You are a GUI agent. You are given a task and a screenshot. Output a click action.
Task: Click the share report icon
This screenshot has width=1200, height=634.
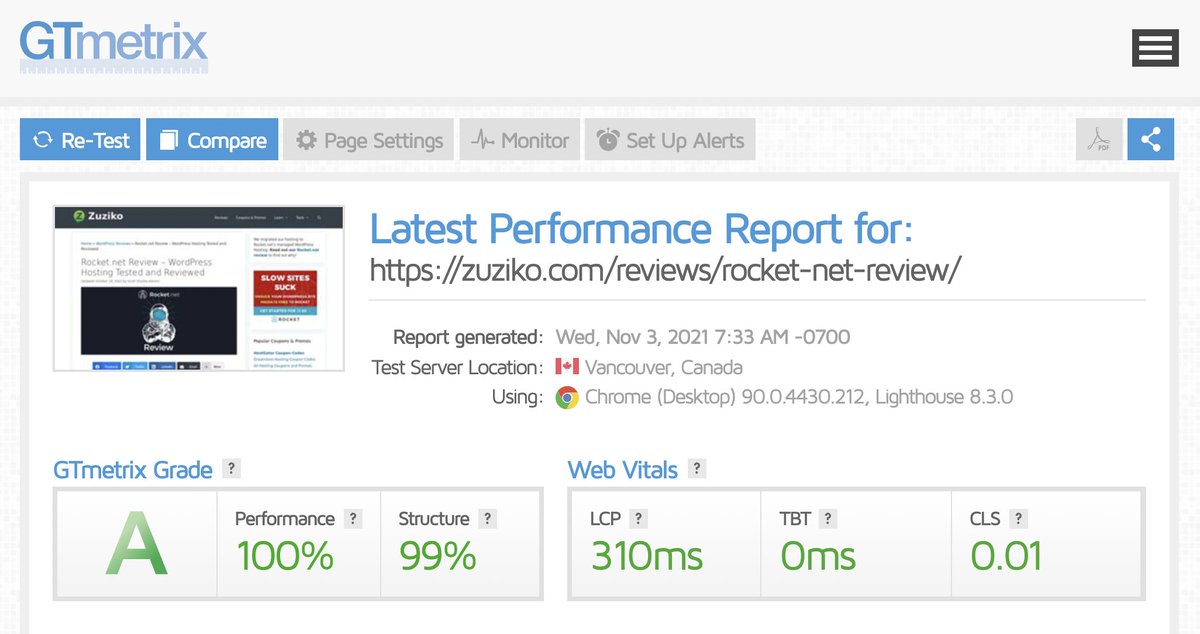click(1151, 140)
